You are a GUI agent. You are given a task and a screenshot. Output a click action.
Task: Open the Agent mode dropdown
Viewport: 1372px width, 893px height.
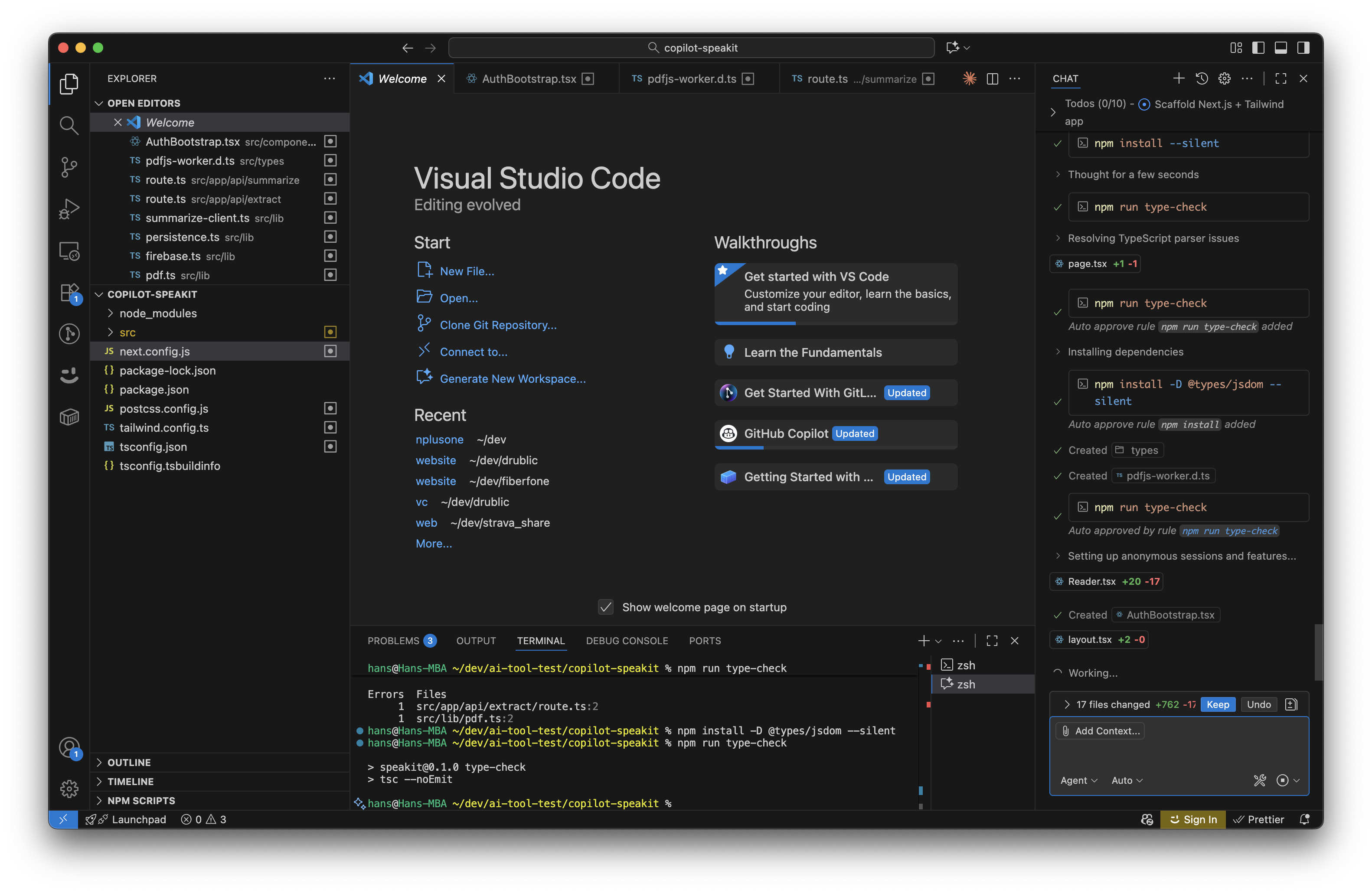[1078, 780]
